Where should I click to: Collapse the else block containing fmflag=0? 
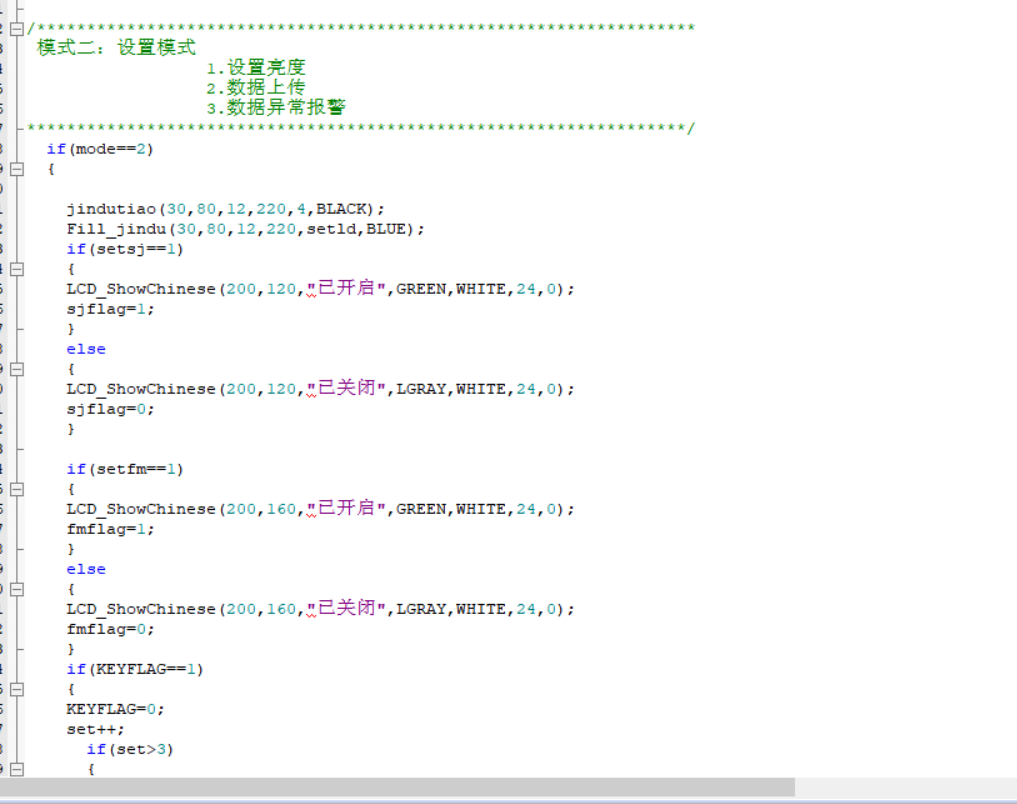(x=16, y=589)
